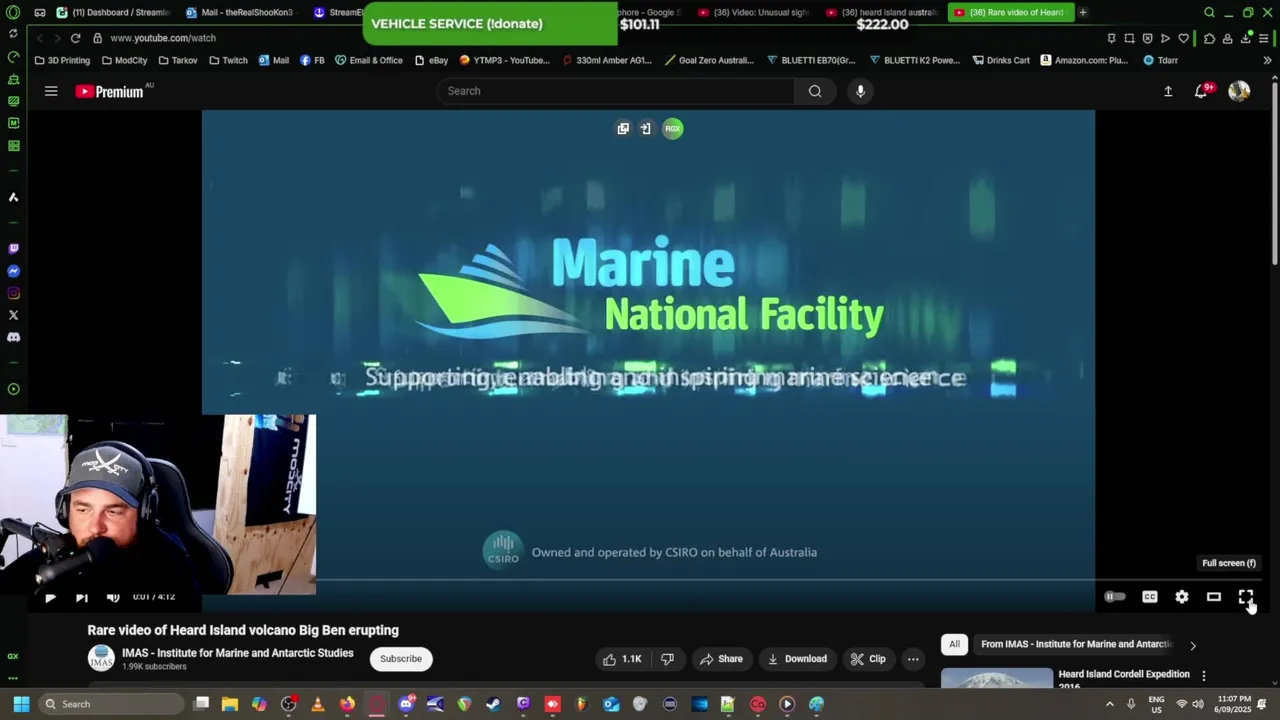The height and width of the screenshot is (720, 1280).
Task: Switch to theater mode
Action: tap(1214, 597)
